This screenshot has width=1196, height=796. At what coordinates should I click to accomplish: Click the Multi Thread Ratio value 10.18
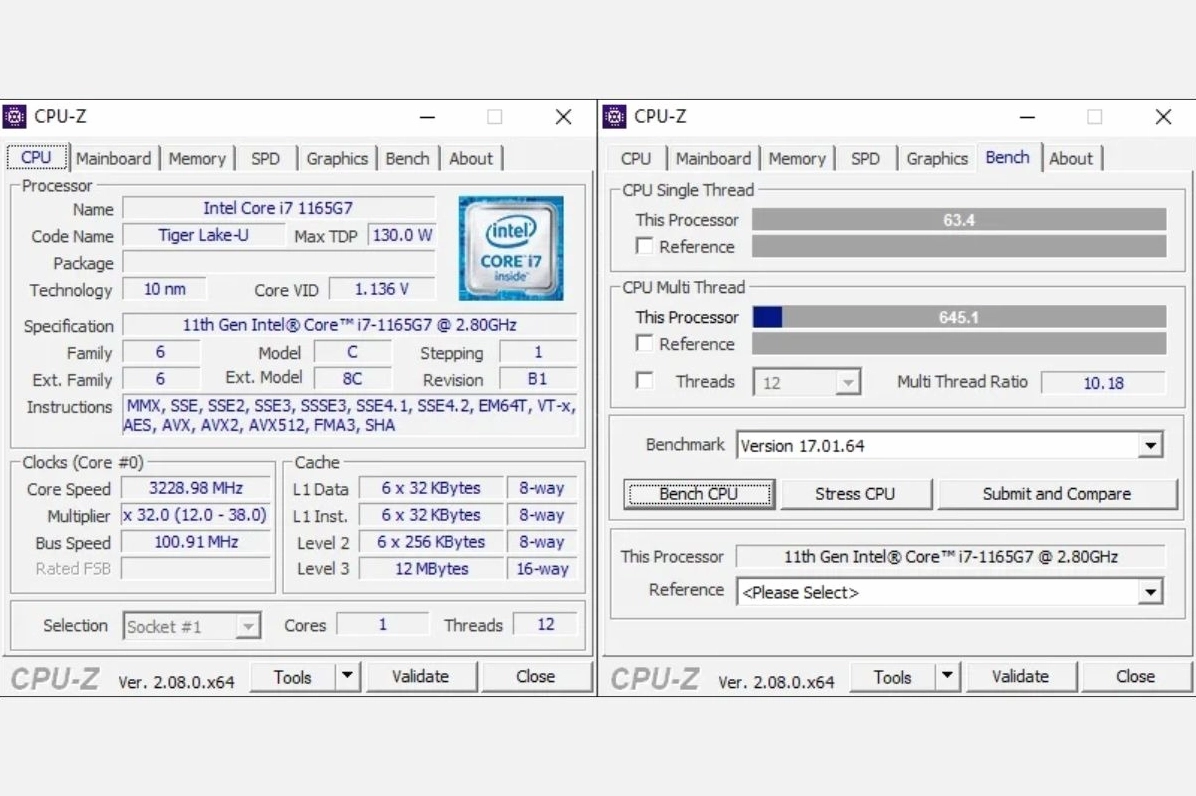pyautogui.click(x=1103, y=383)
